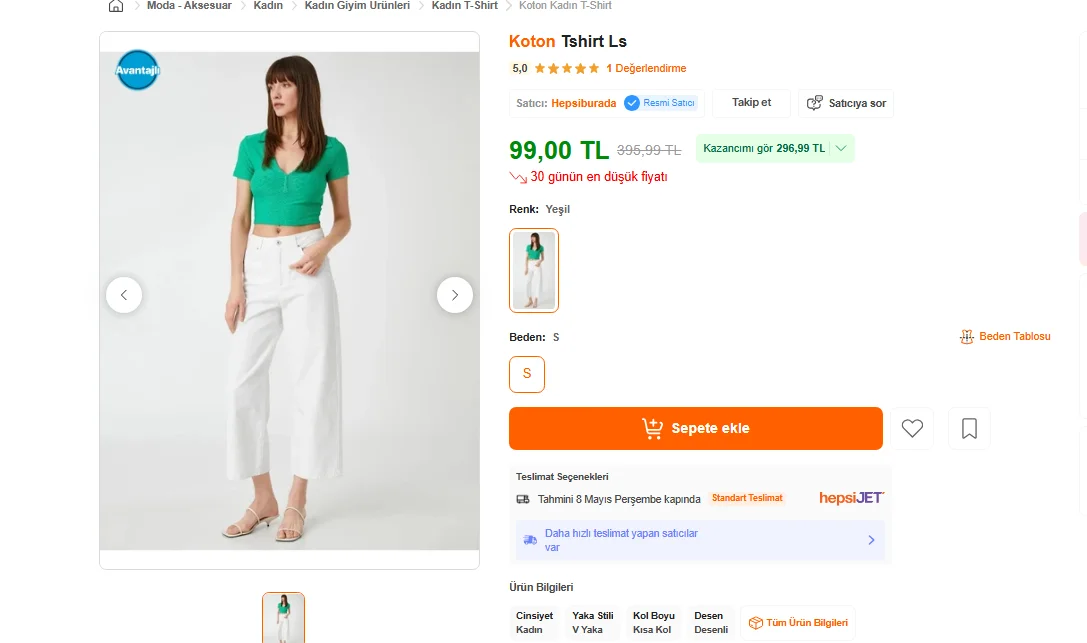Click product thumbnail below main image
Screen dimensions: 1087x643
click(x=284, y=618)
